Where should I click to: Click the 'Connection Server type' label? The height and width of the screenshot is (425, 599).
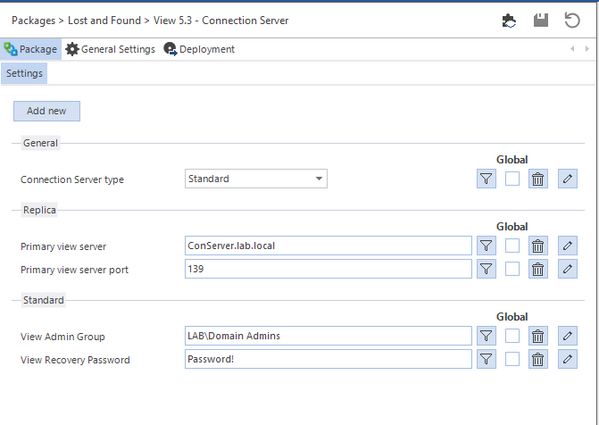[72, 179]
